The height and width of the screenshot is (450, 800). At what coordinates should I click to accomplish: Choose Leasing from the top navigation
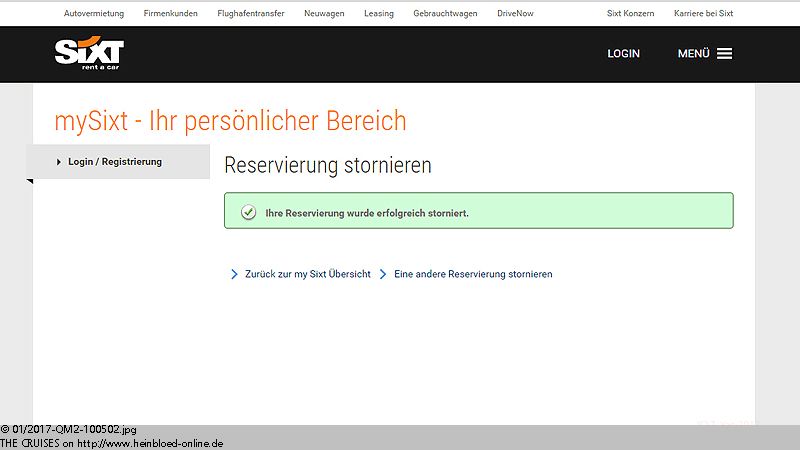[x=379, y=13]
